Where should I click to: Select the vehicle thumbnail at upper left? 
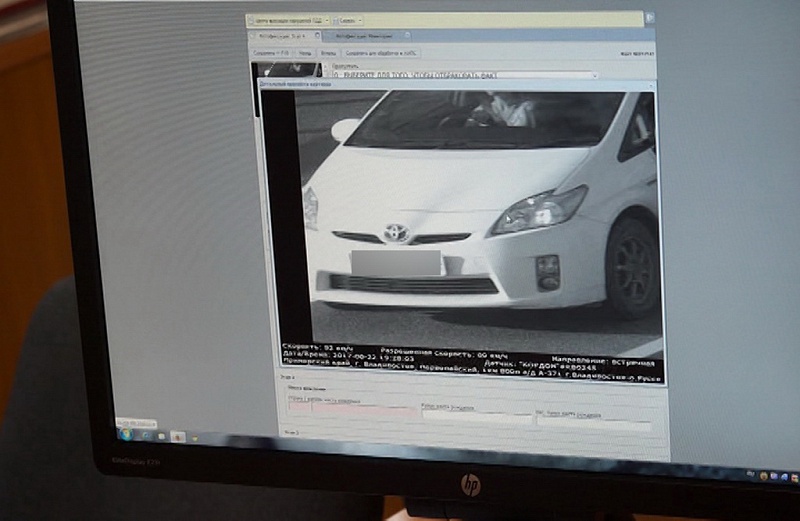point(282,70)
